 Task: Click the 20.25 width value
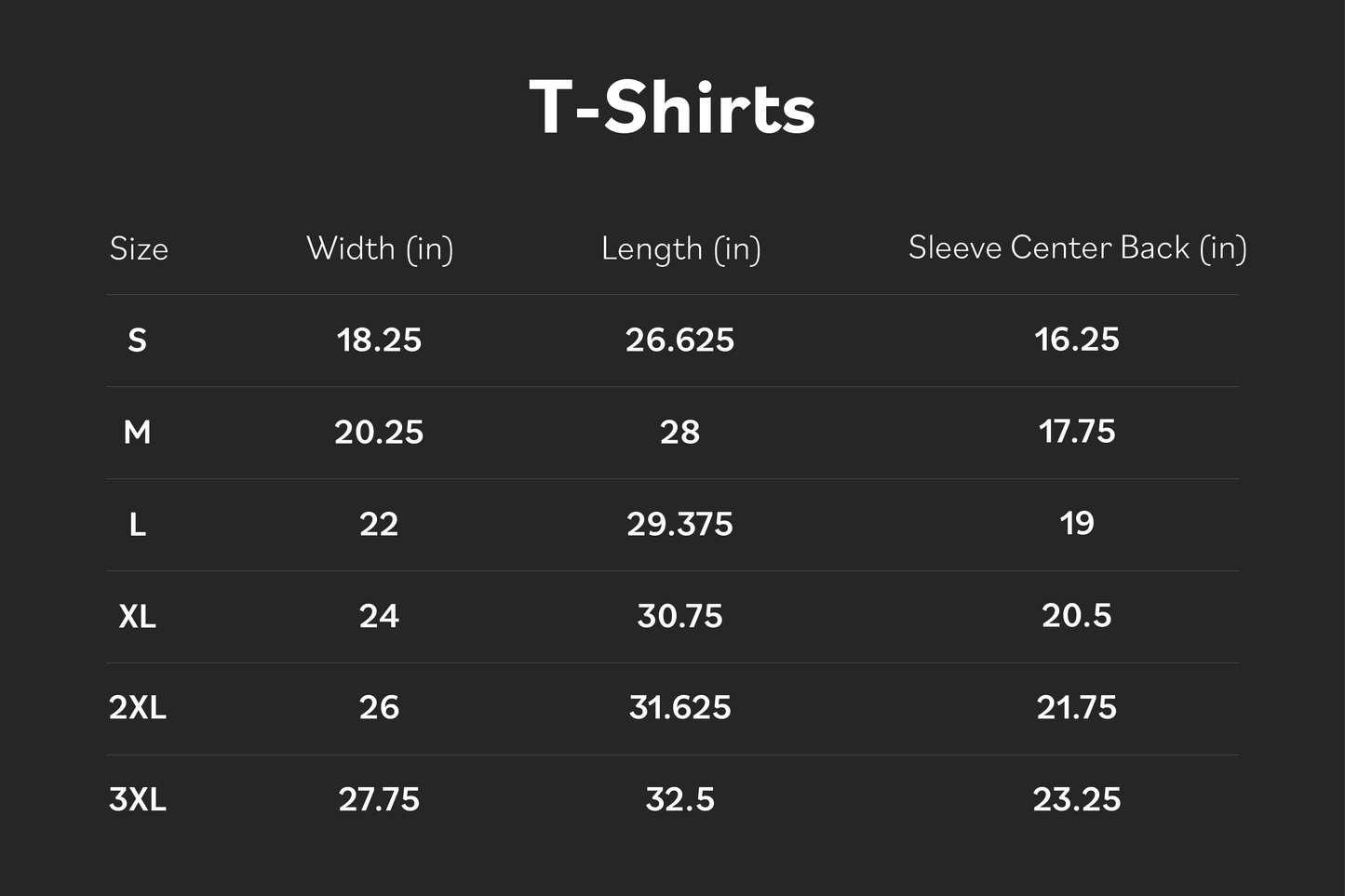click(x=379, y=432)
